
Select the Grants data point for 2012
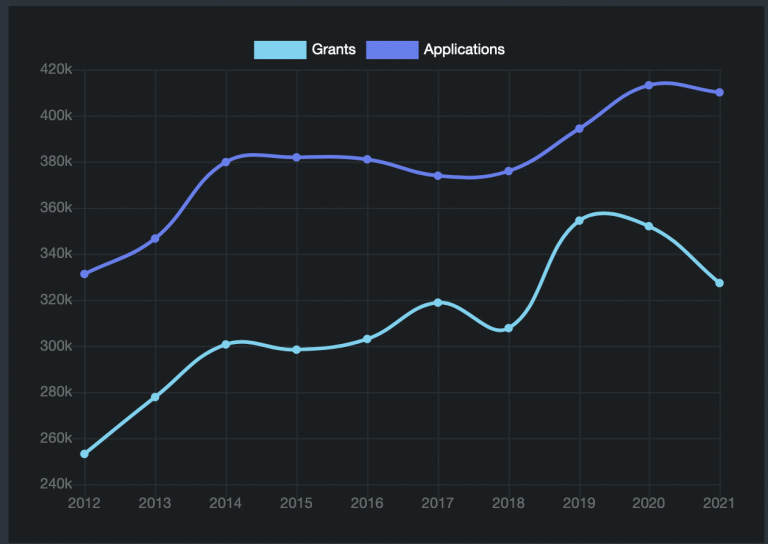point(84,454)
